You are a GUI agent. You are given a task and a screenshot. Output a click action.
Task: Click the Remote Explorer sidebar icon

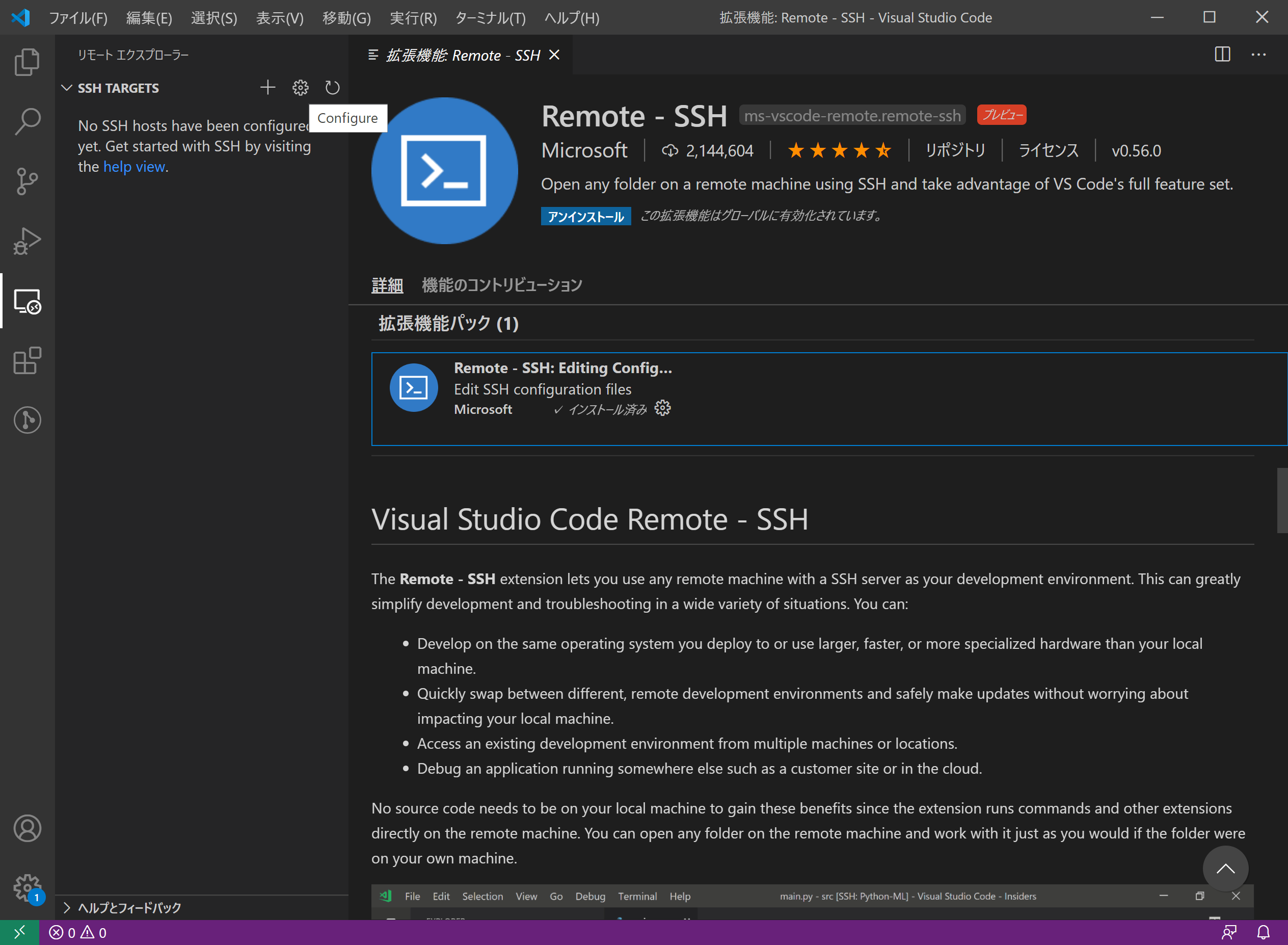point(27,299)
